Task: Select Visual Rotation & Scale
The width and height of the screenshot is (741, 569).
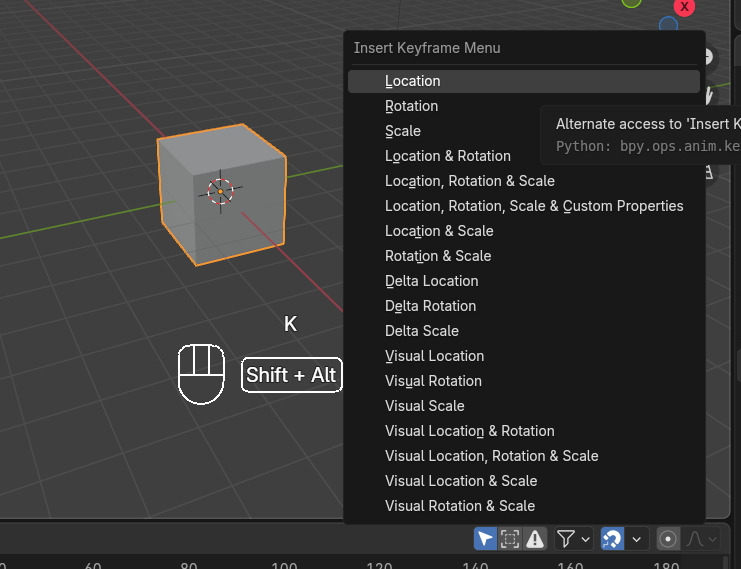Action: [x=524, y=506]
